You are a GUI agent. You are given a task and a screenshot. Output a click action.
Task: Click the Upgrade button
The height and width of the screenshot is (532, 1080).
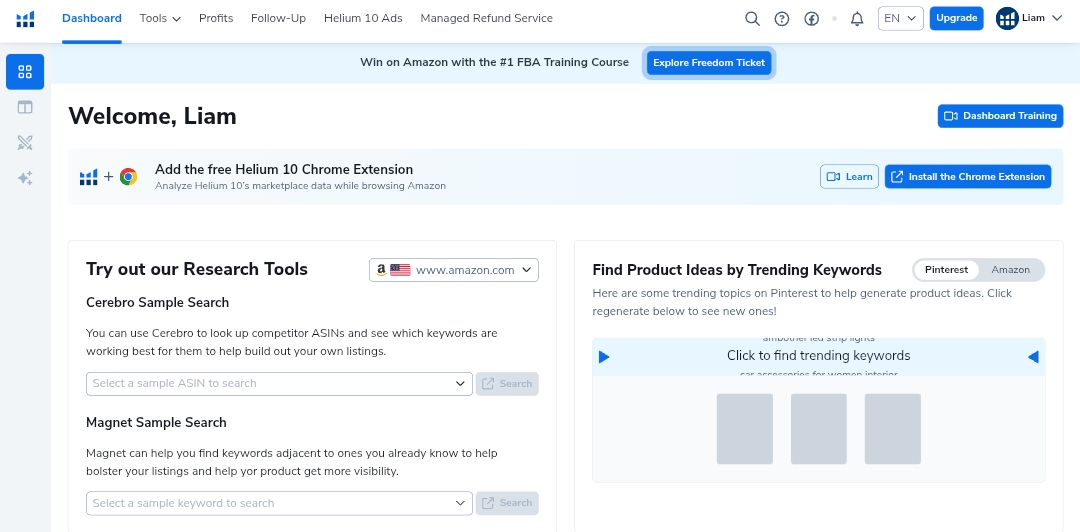tap(956, 19)
